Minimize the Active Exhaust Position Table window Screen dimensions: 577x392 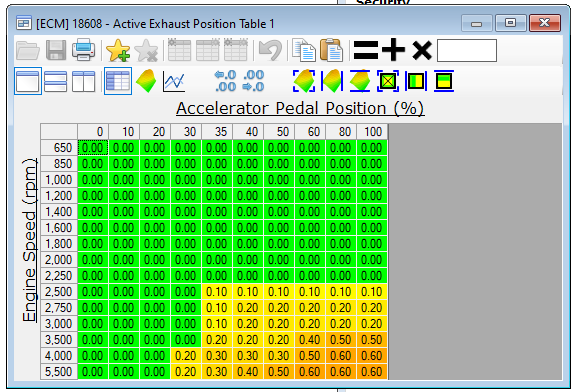(x=477, y=23)
